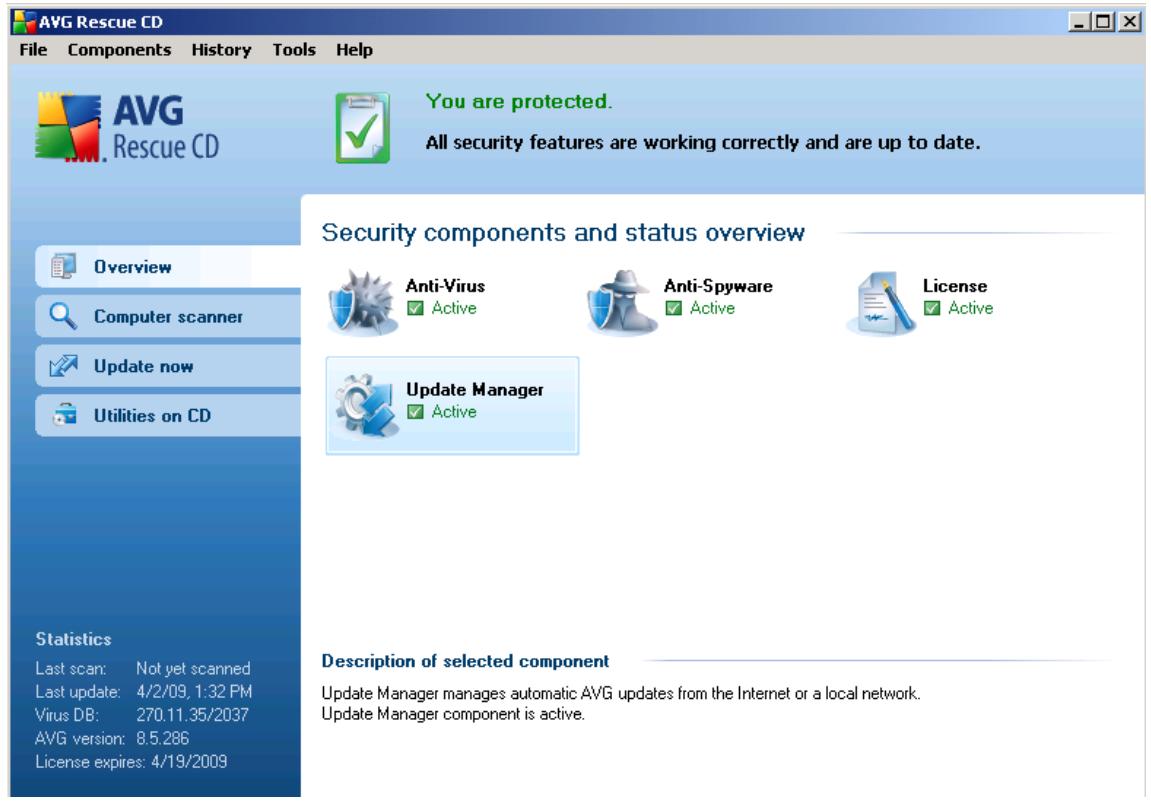Viewport: 1151px width, 803px height.
Task: Click 'License expires: 4/19/2009' text
Action: (131, 762)
